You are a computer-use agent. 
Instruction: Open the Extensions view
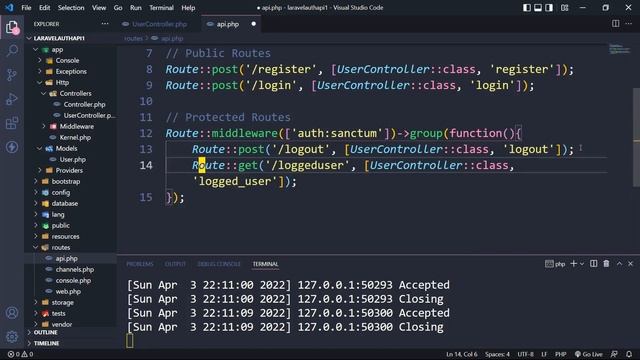(12, 123)
